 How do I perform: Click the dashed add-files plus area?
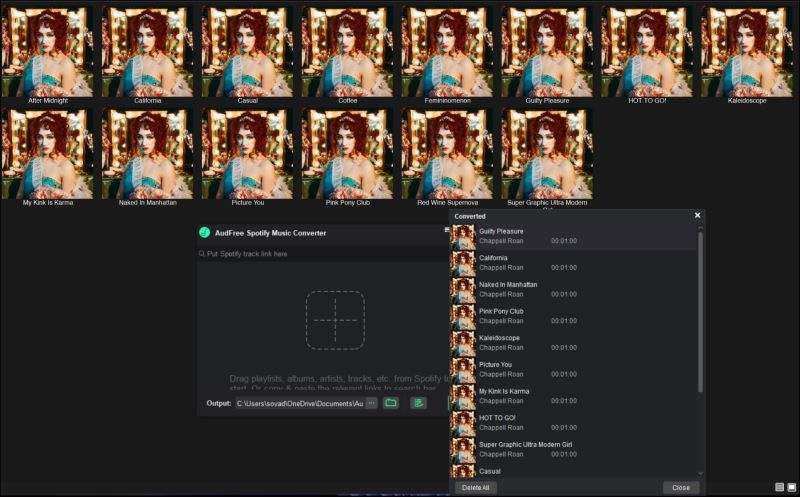pyautogui.click(x=335, y=320)
